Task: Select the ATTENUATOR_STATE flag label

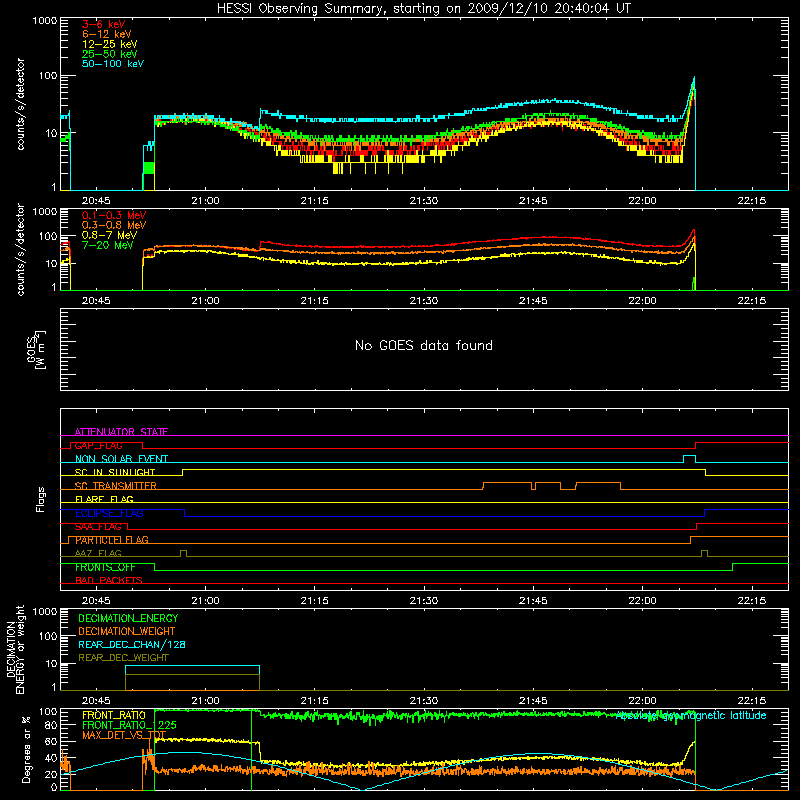Action: 121,432
